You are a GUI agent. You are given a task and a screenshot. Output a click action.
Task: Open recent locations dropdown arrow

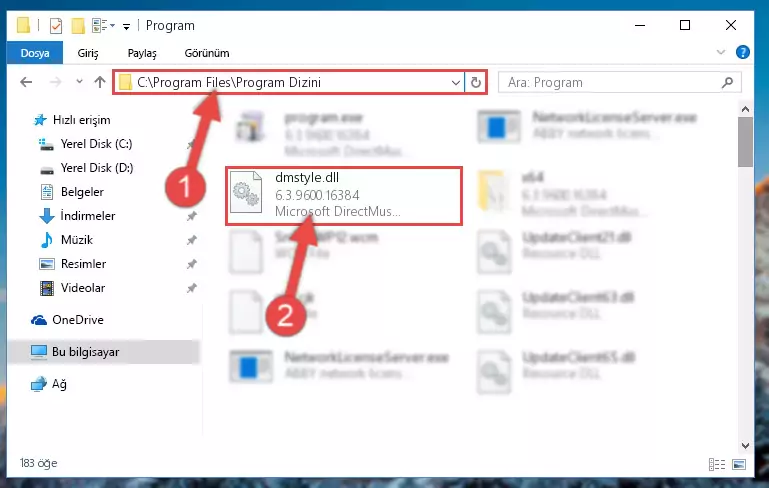click(79, 81)
